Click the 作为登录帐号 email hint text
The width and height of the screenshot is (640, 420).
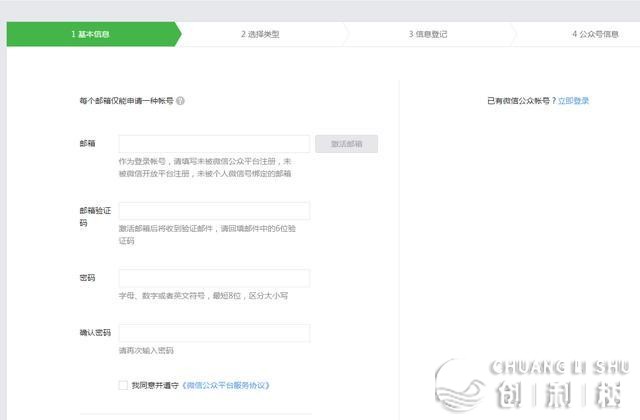(x=205, y=167)
